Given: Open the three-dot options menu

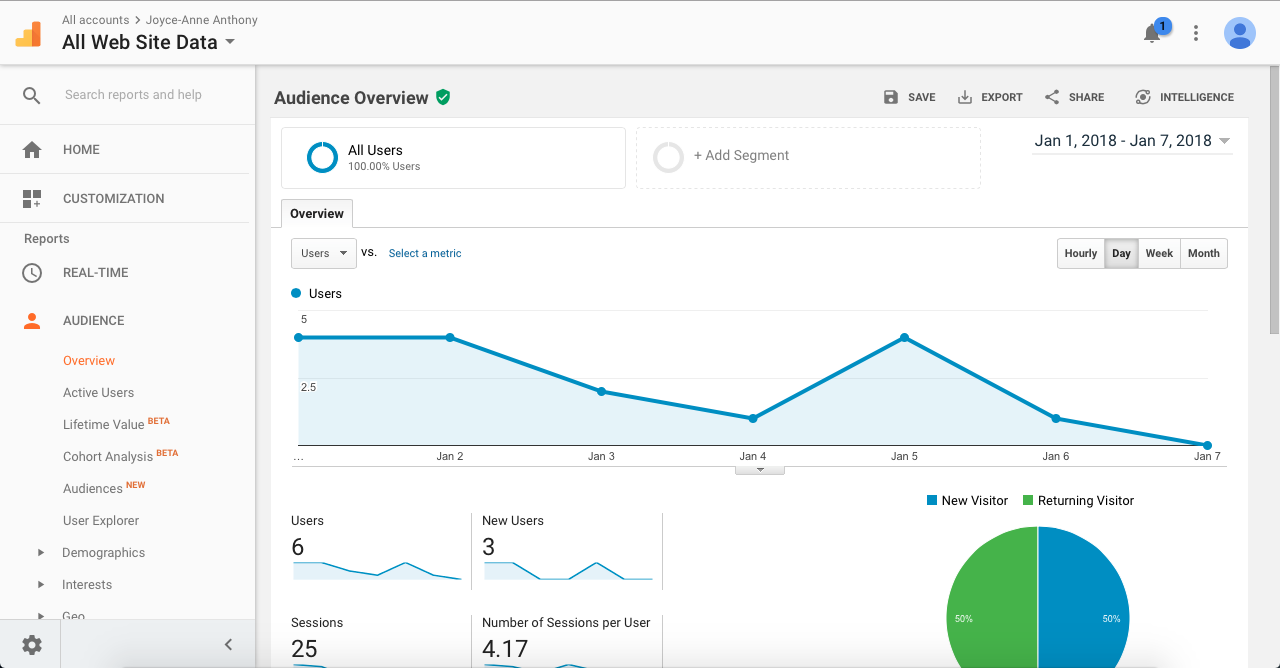Looking at the screenshot, I should (x=1196, y=33).
